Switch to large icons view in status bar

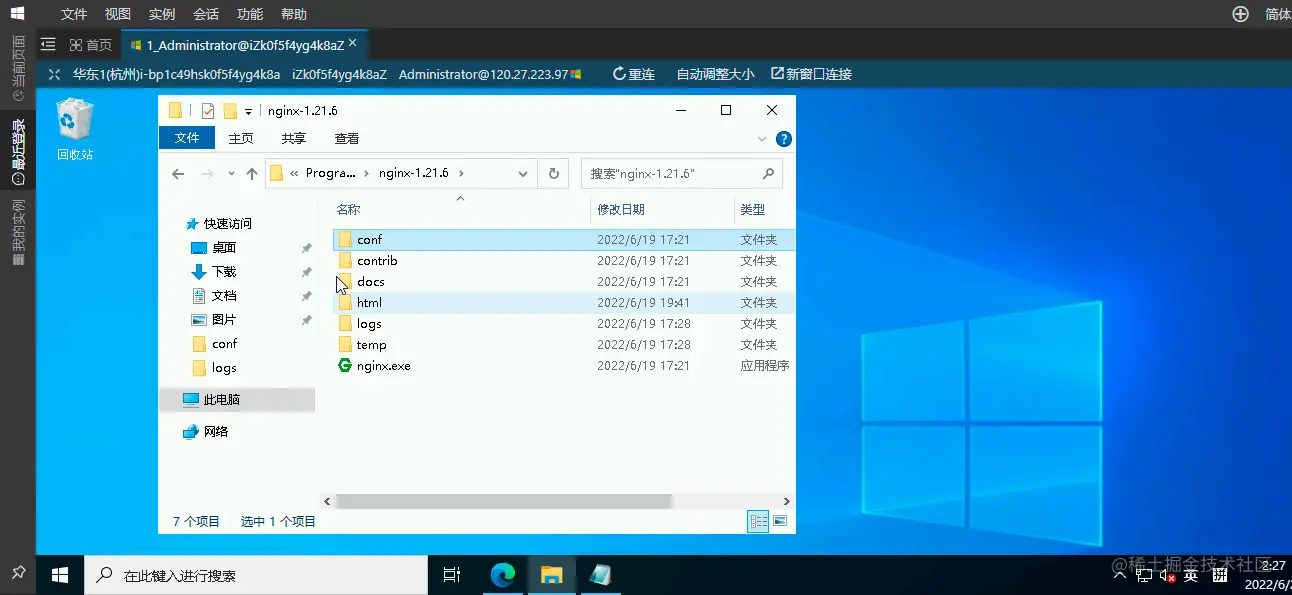tap(781, 521)
